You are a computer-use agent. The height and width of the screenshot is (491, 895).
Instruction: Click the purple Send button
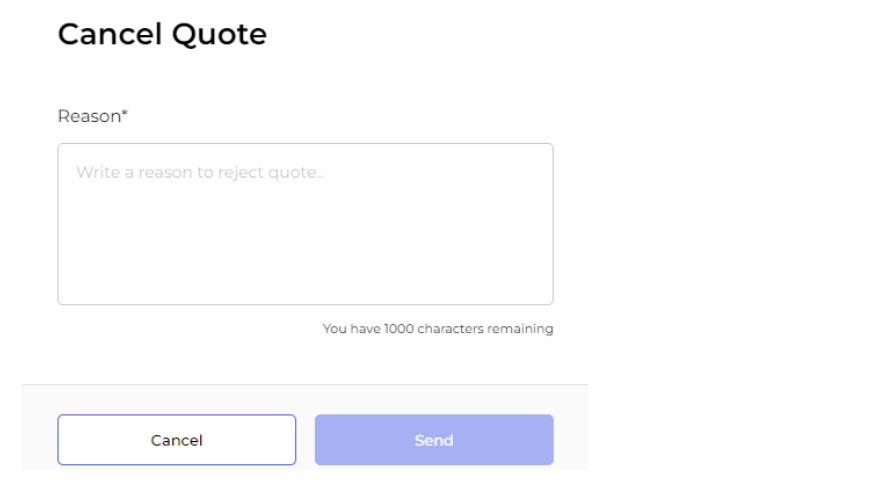coord(434,440)
